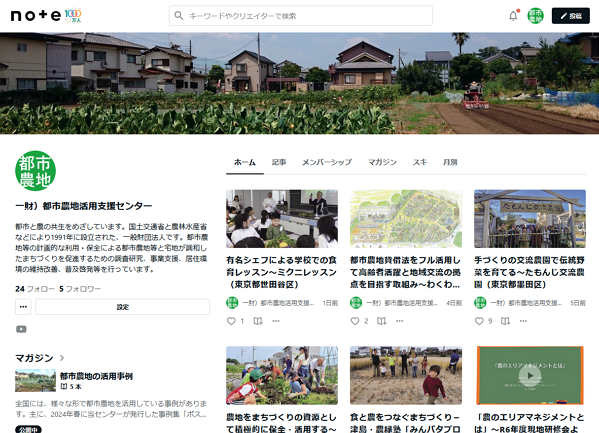This screenshot has width=599, height=433.
Task: Click the note logo in header
Action: pos(36,15)
